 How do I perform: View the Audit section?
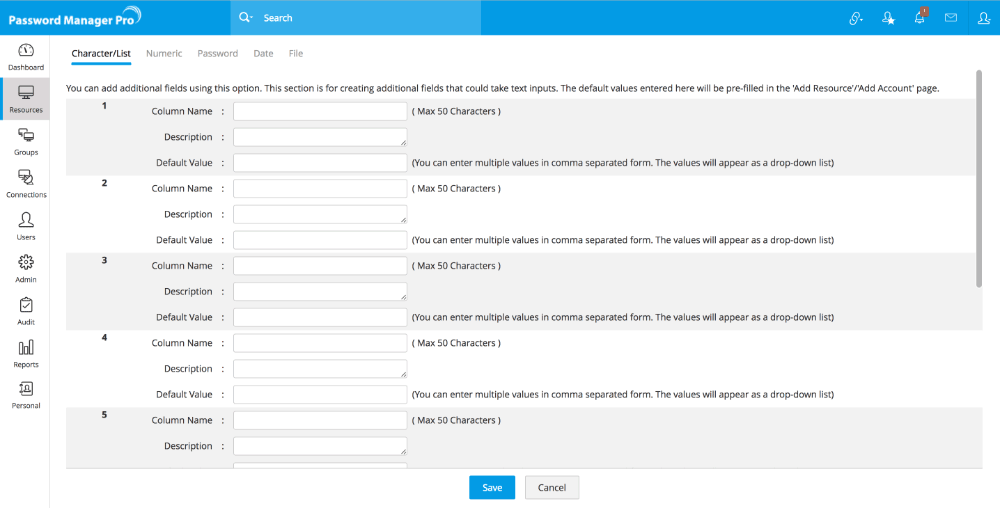point(26,310)
